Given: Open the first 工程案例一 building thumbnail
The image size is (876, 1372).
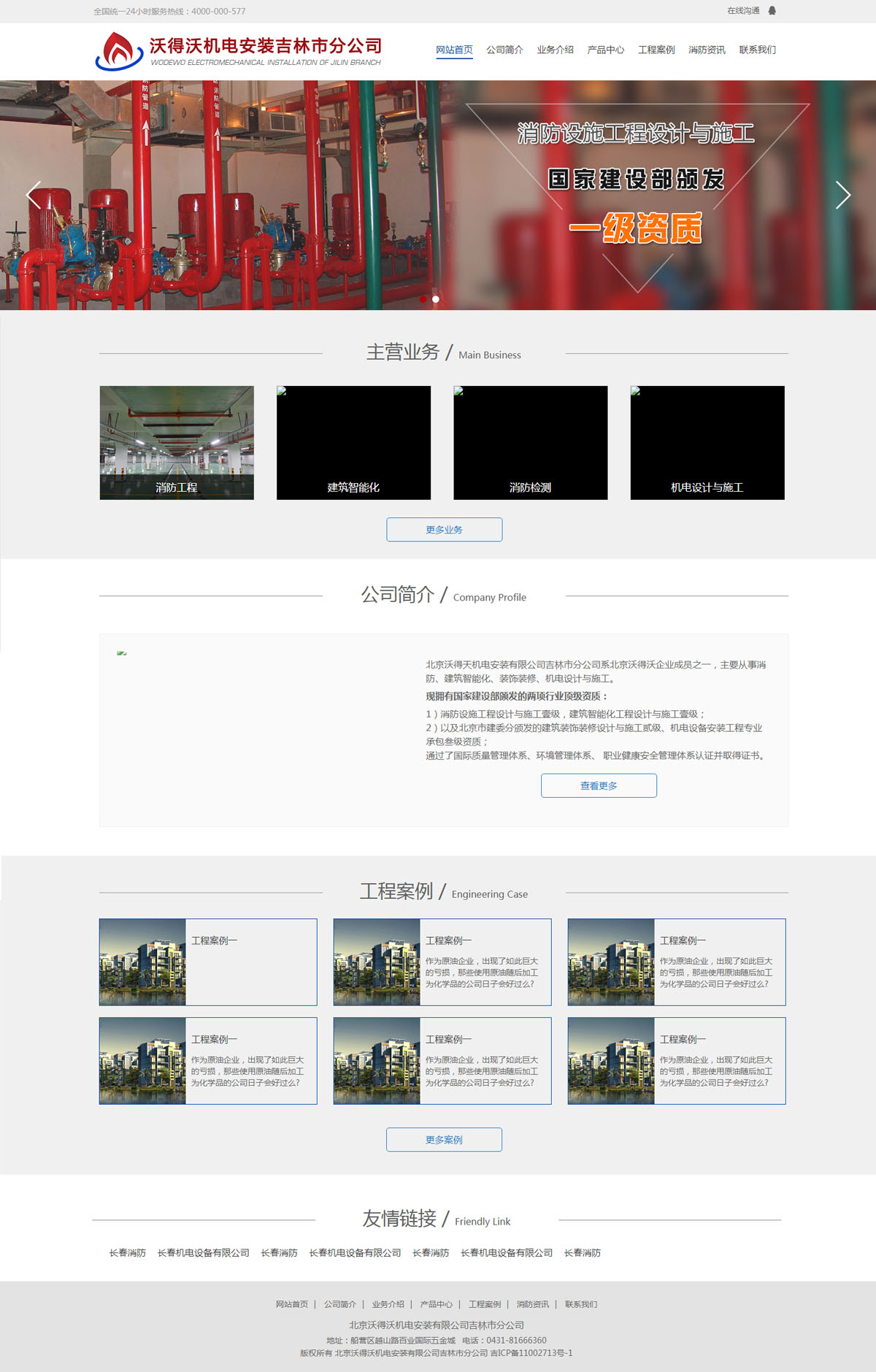Looking at the screenshot, I should coord(143,962).
